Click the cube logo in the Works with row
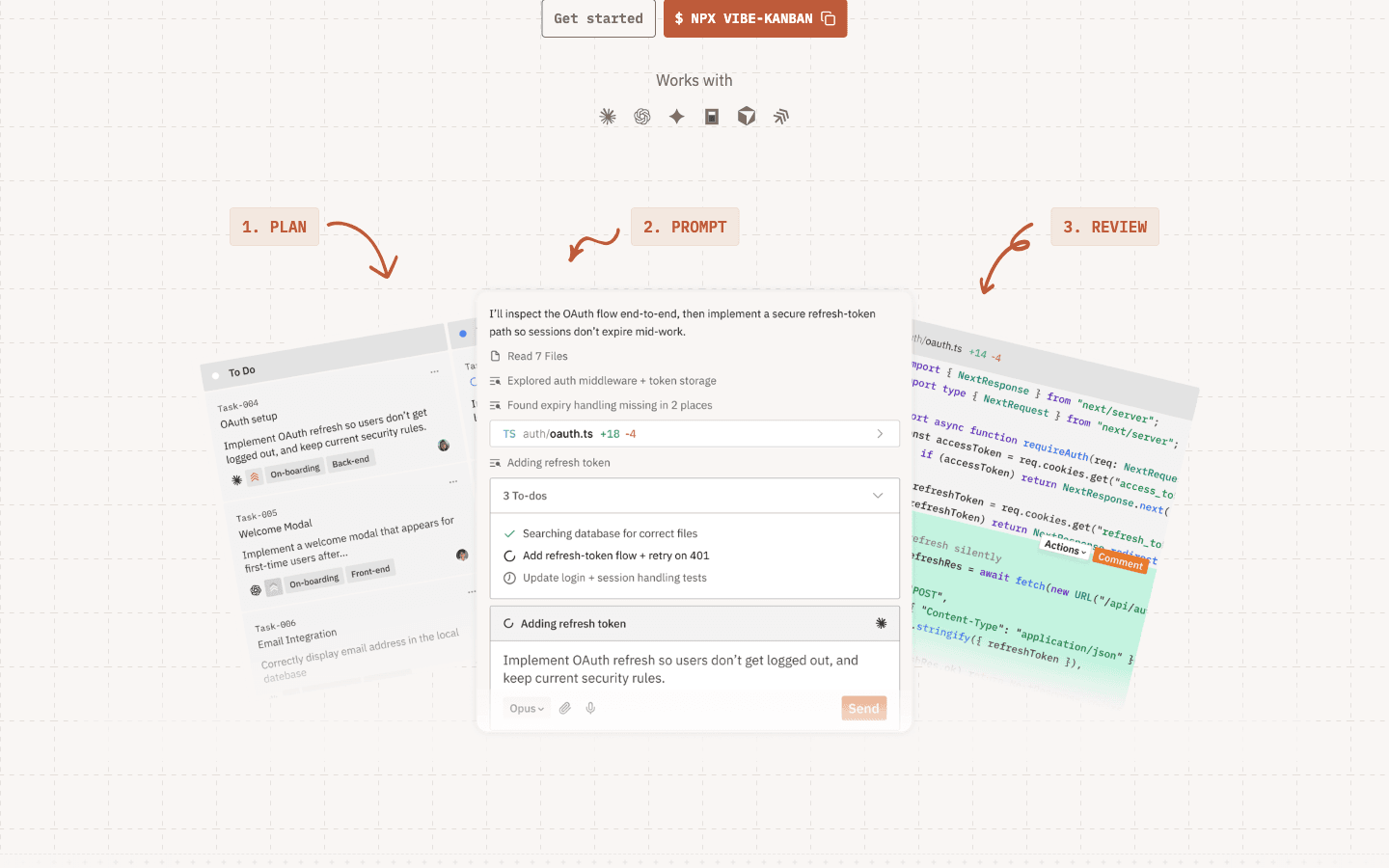Viewport: 1389px width, 868px height. point(746,116)
